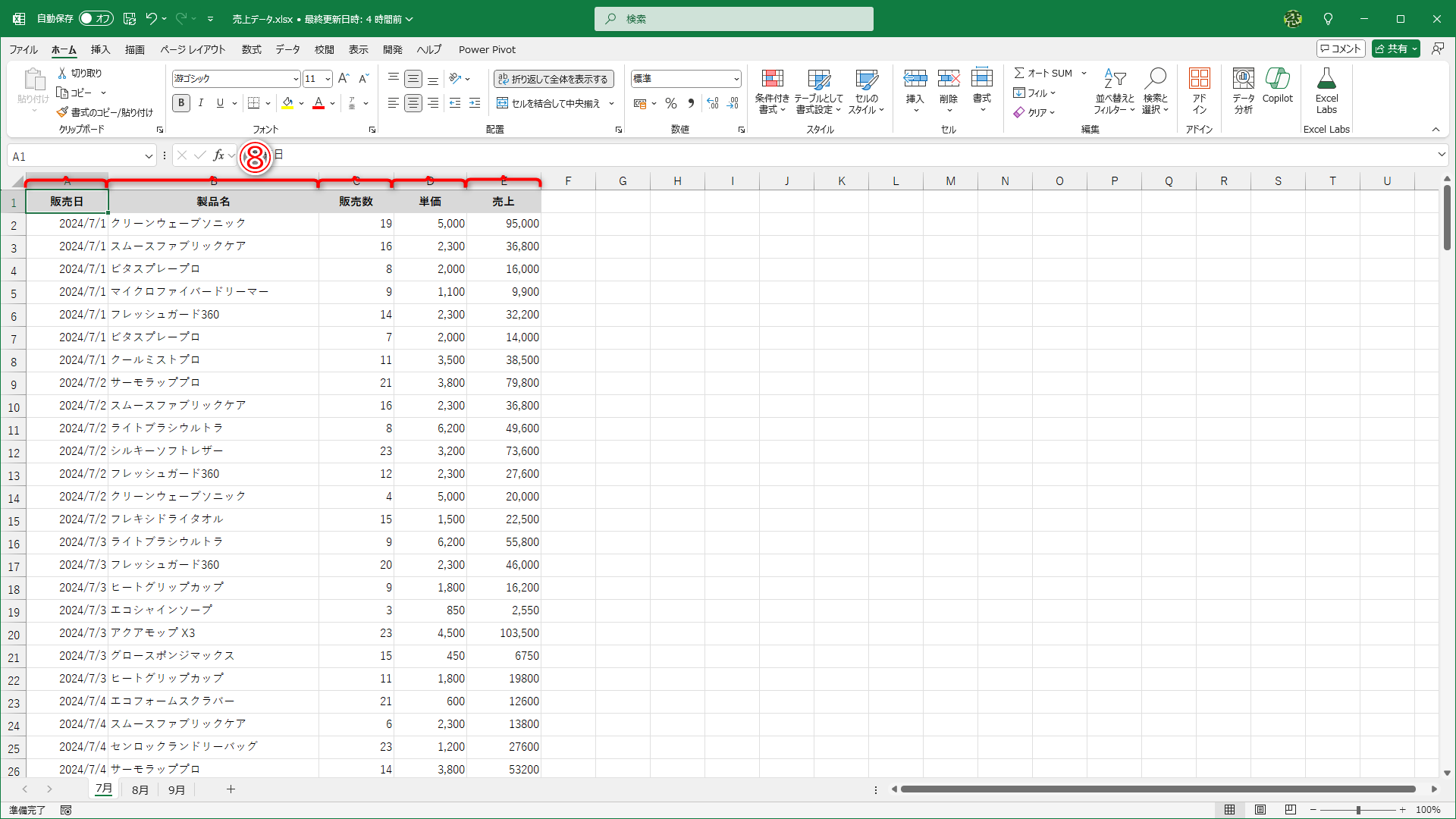Toggle wrap text button
This screenshot has height=819, width=1456.
[x=554, y=79]
